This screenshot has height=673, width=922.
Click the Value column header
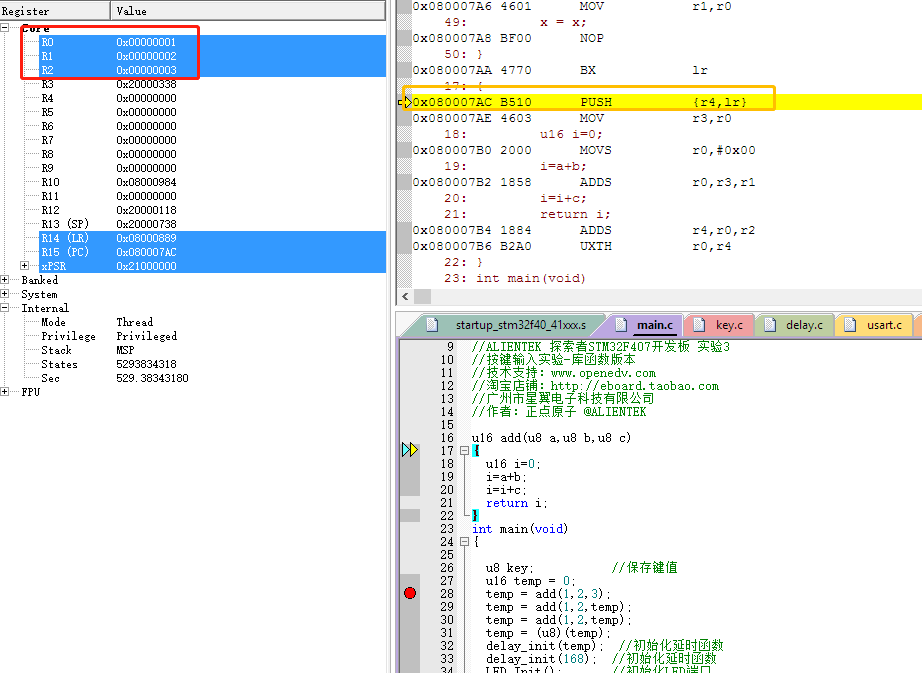(248, 11)
